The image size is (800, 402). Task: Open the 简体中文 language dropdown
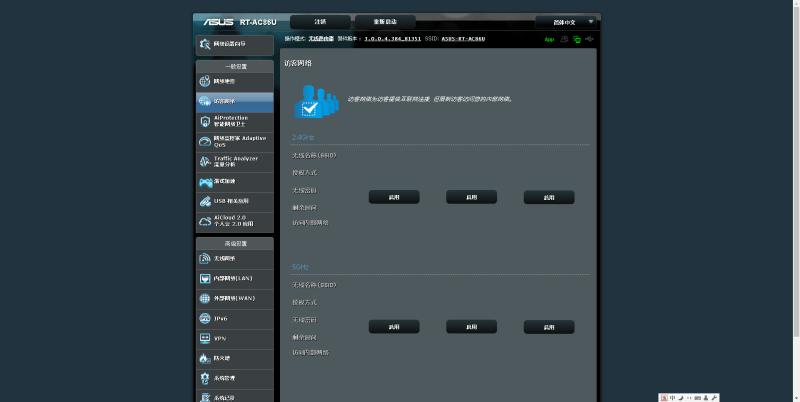pos(566,22)
